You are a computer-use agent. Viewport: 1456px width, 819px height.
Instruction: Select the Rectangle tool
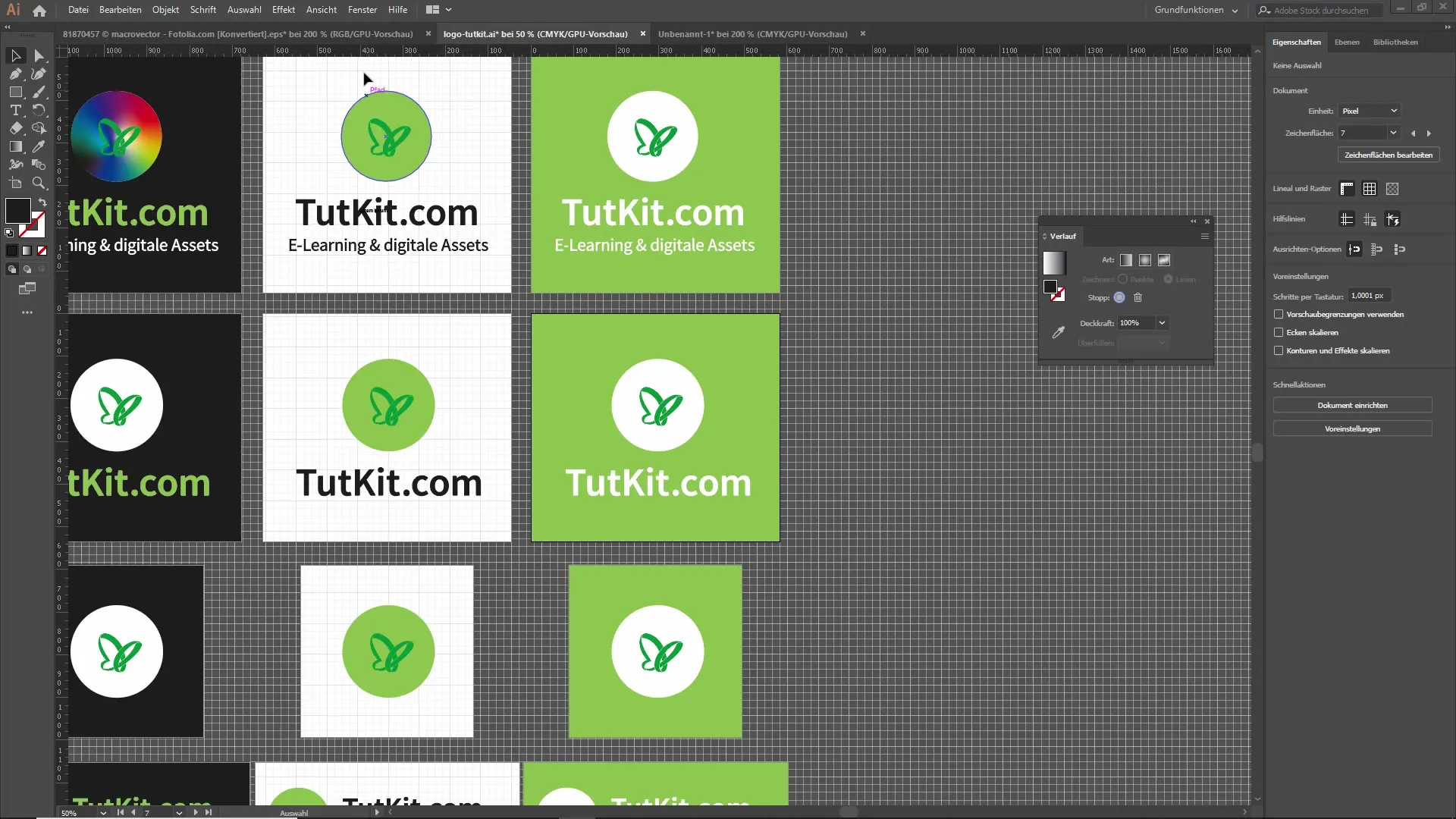(x=16, y=92)
